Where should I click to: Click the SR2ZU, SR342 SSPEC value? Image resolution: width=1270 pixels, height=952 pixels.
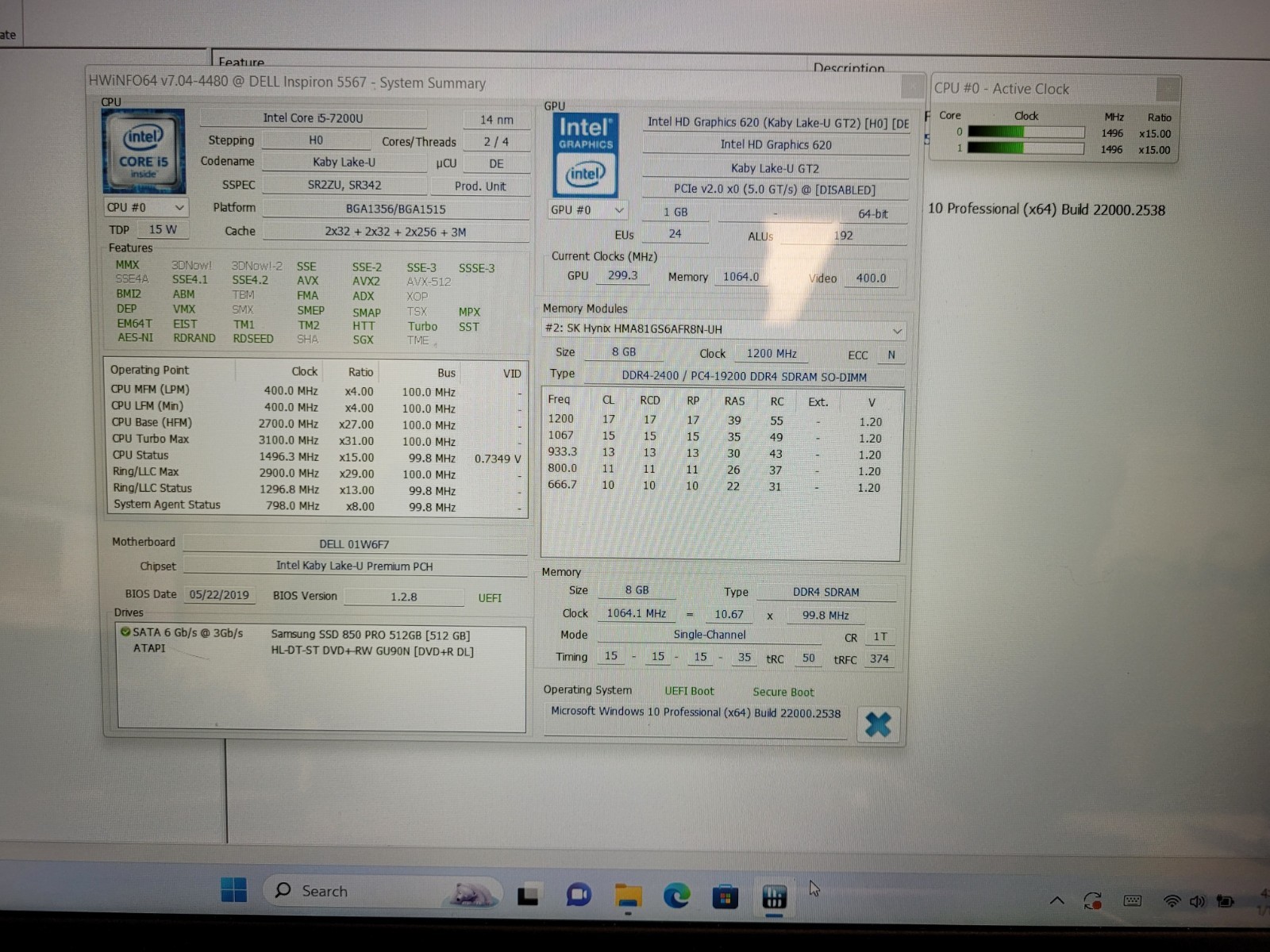[344, 185]
